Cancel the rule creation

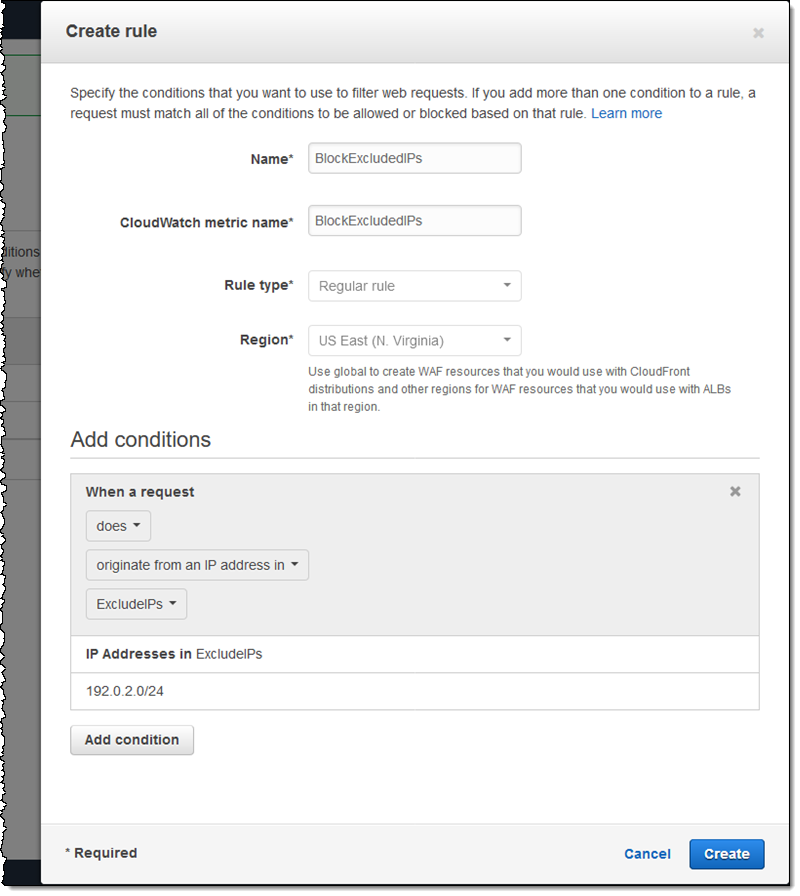coord(647,854)
